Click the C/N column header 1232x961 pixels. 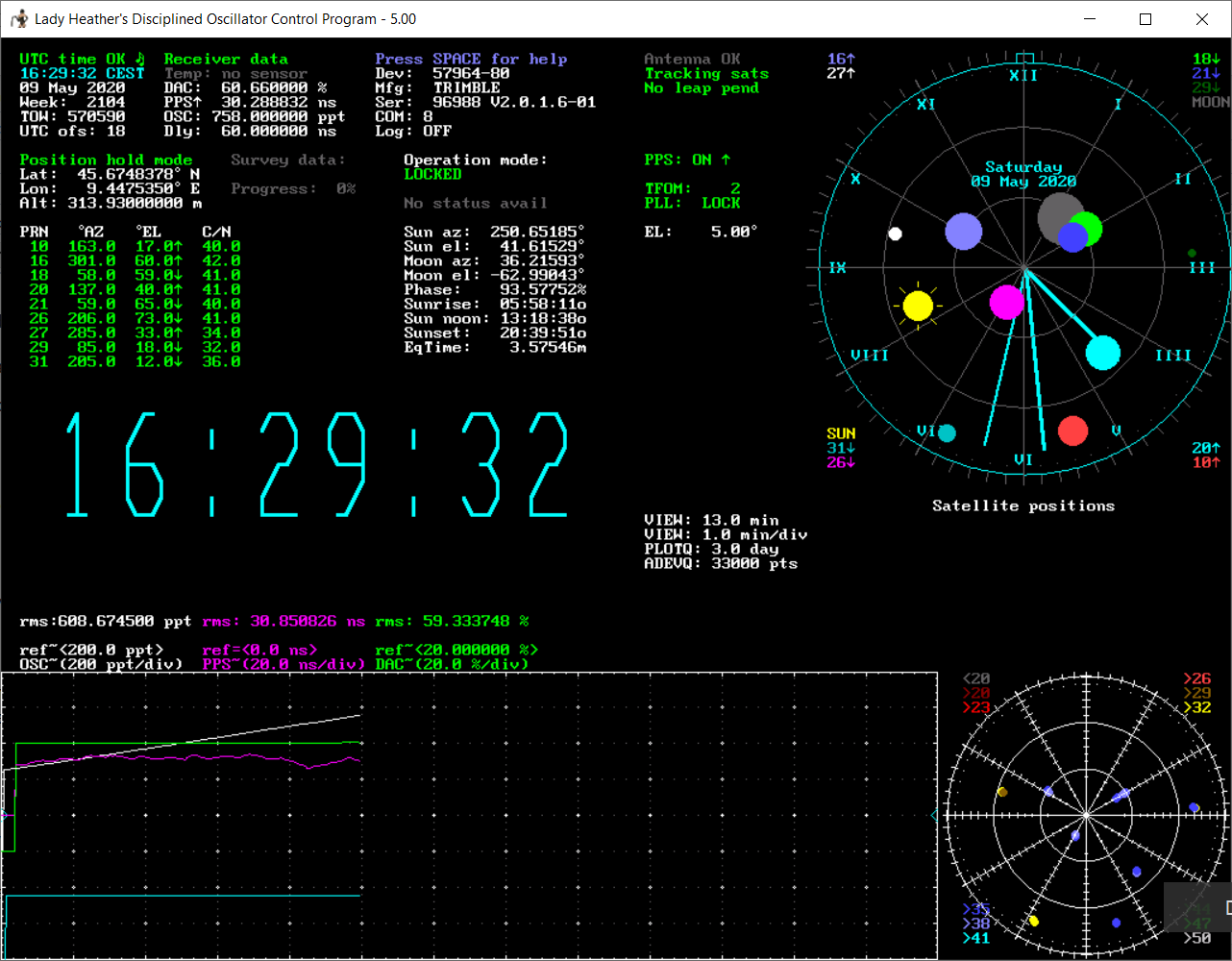point(216,233)
